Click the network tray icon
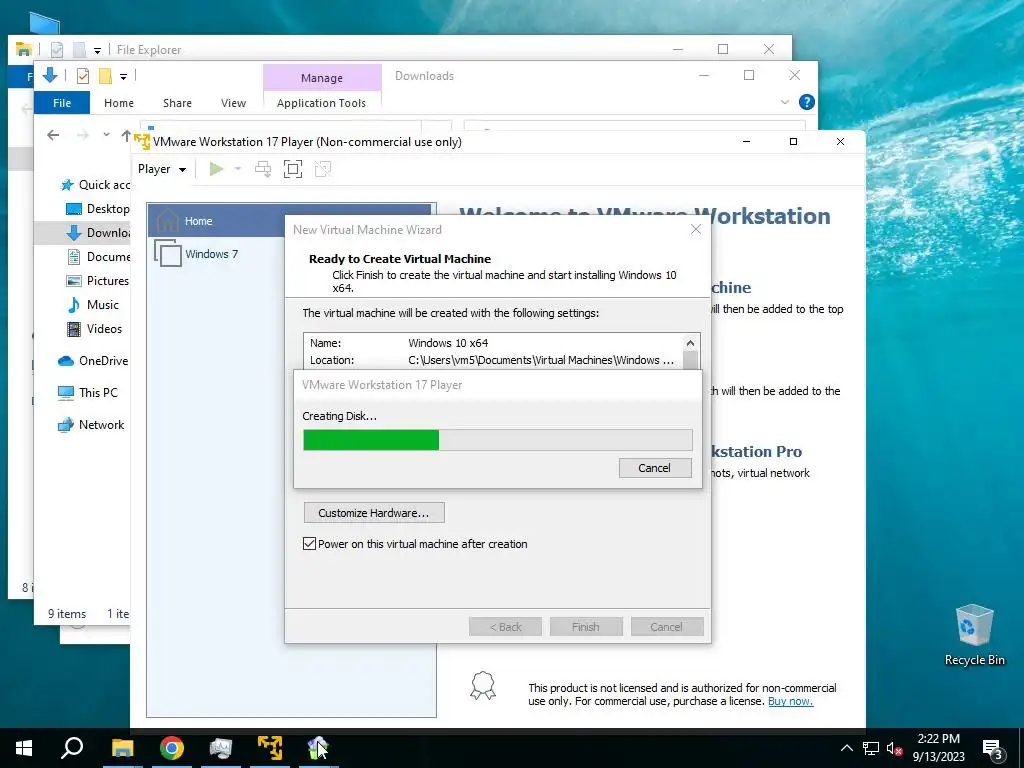 pos(871,748)
